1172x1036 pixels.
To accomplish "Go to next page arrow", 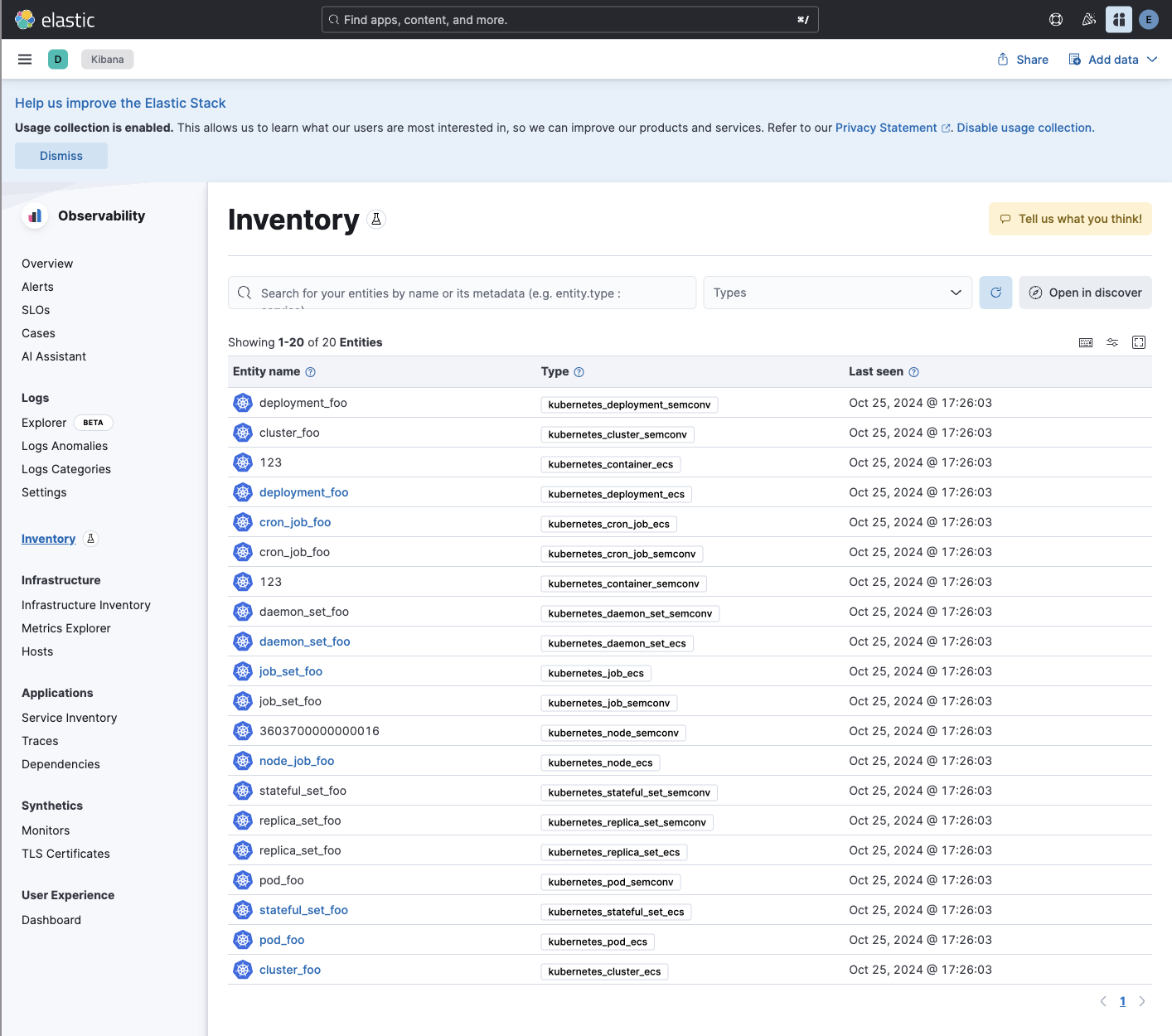I will click(x=1142, y=1001).
